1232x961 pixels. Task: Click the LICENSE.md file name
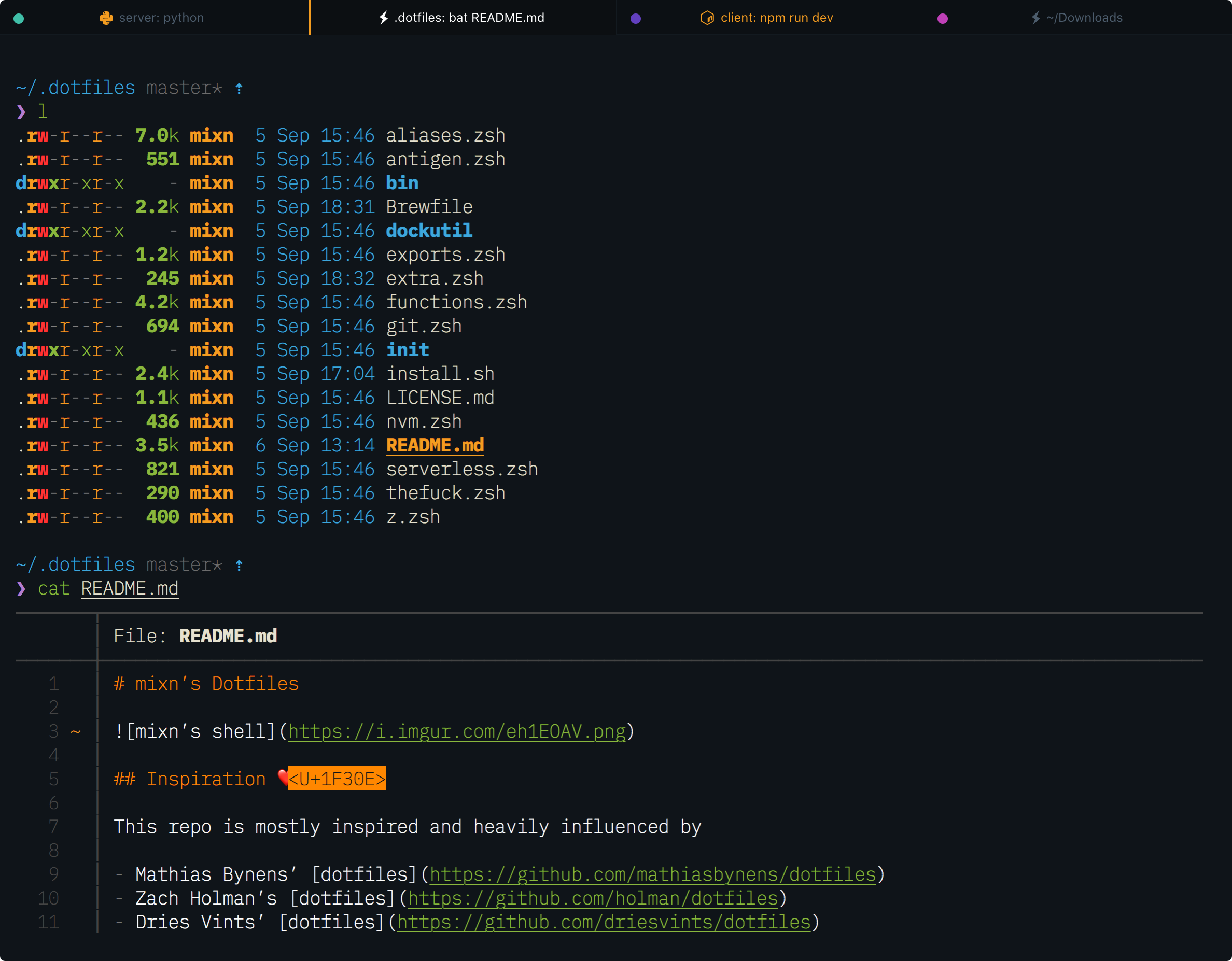point(441,398)
